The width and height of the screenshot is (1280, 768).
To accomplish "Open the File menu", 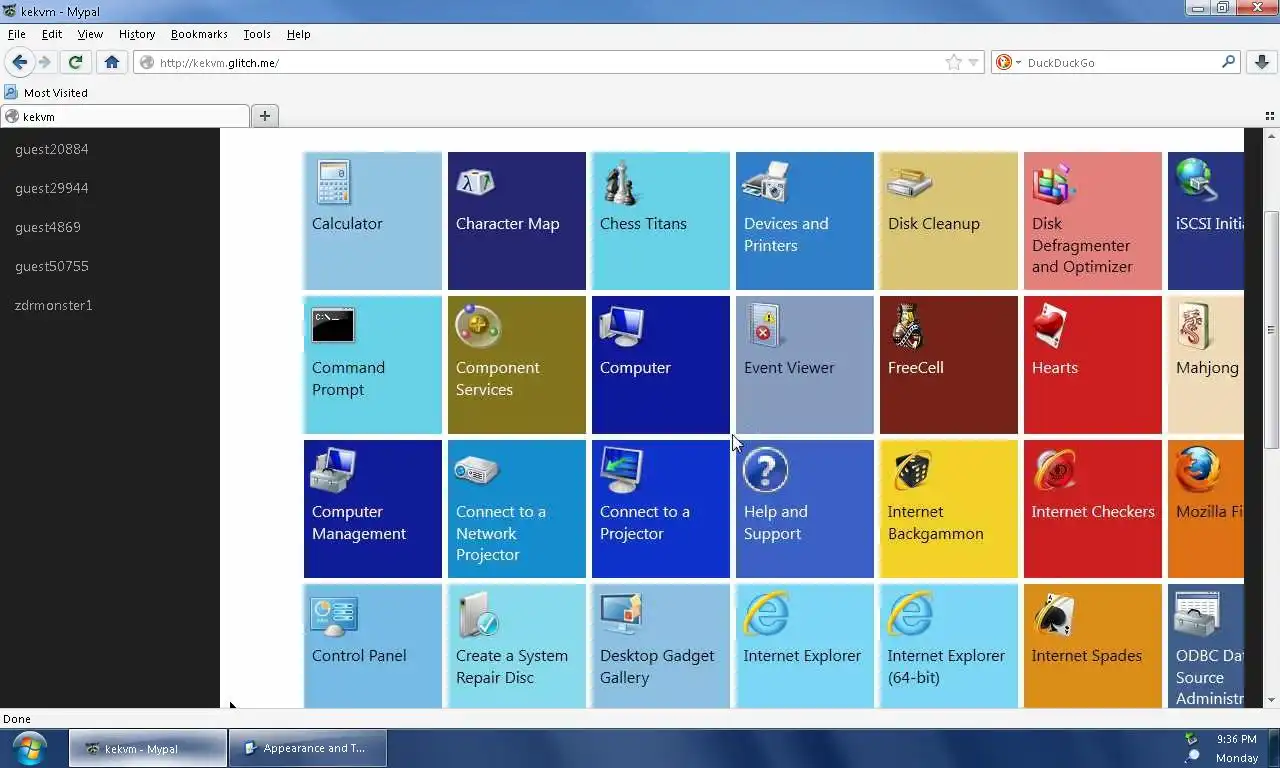I will coord(17,34).
